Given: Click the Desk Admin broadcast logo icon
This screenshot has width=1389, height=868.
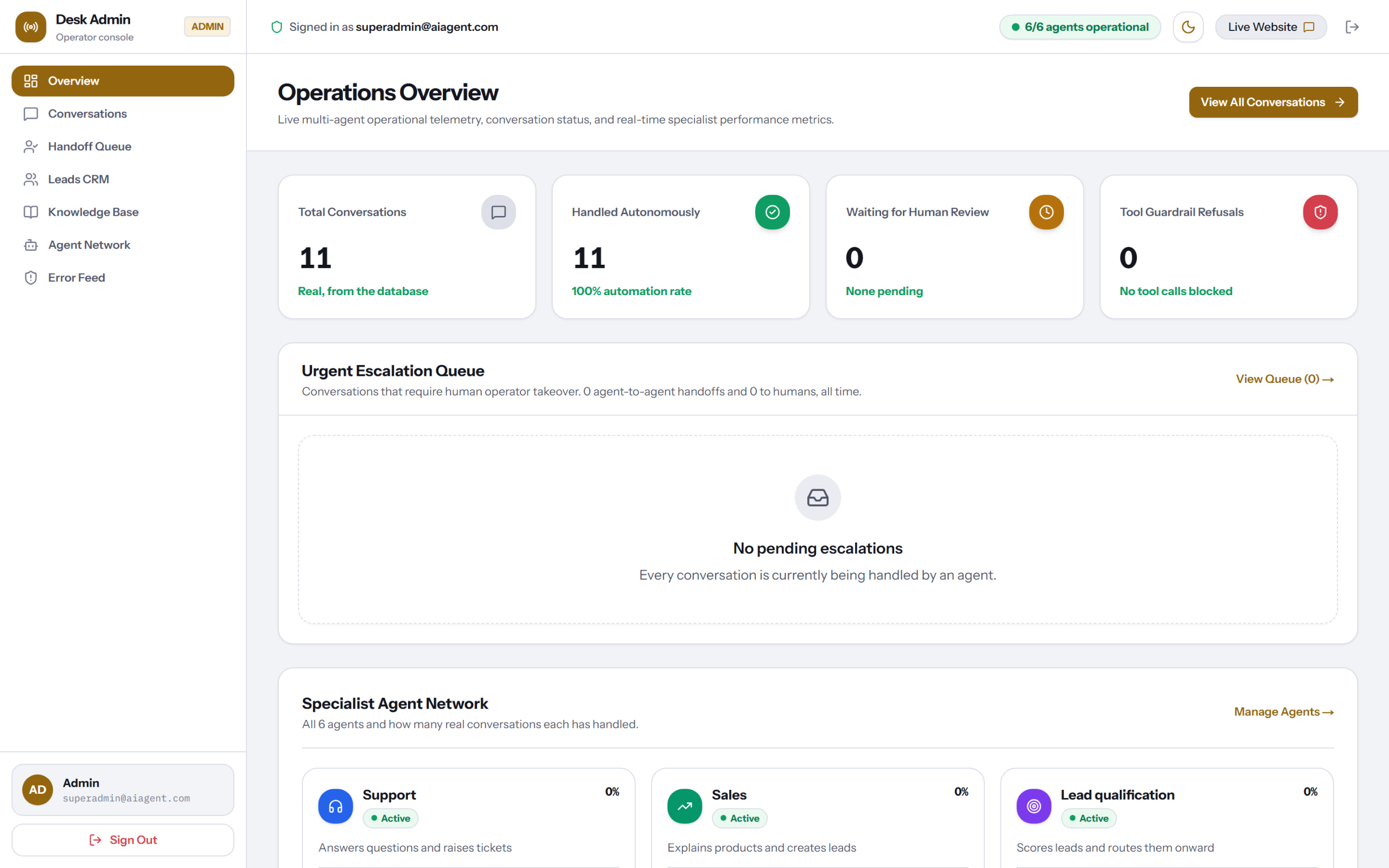Looking at the screenshot, I should pos(30,27).
